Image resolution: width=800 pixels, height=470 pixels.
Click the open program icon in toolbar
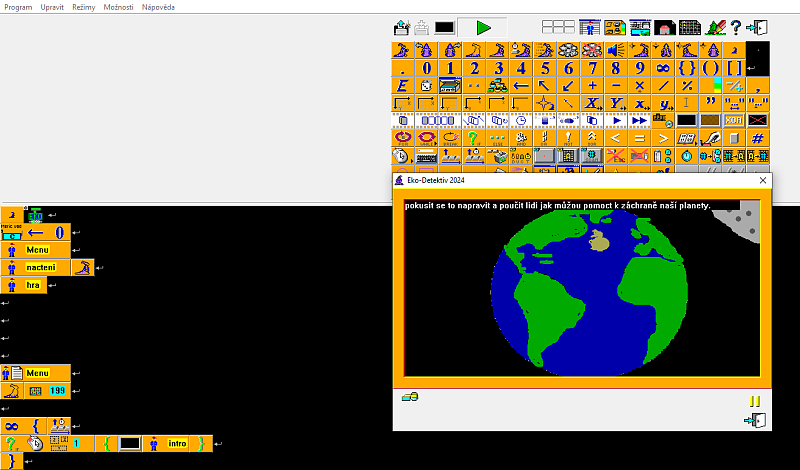point(402,28)
